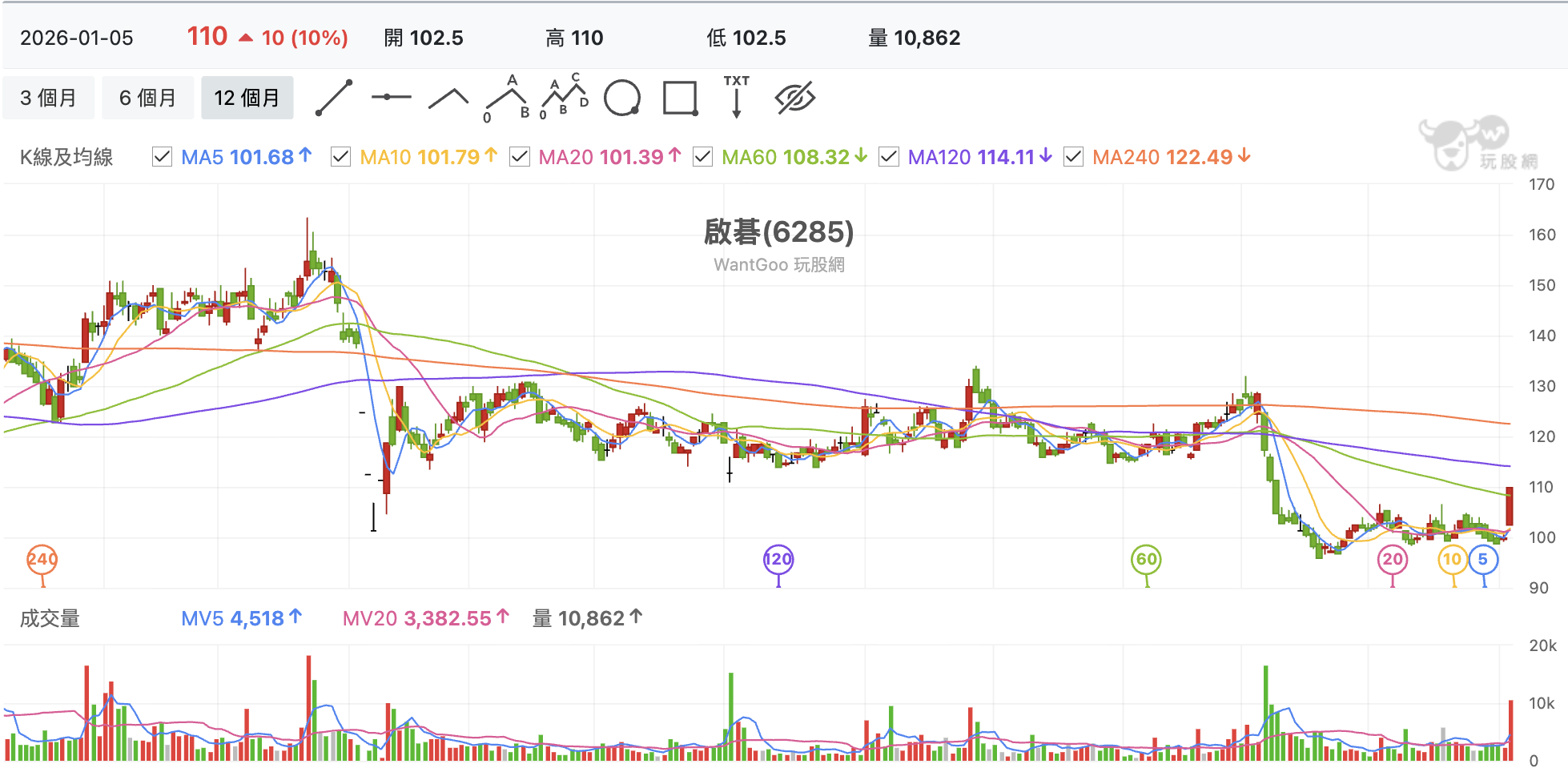Click the 量 10,862 label above volume chart
1568x772 pixels.
(587, 618)
